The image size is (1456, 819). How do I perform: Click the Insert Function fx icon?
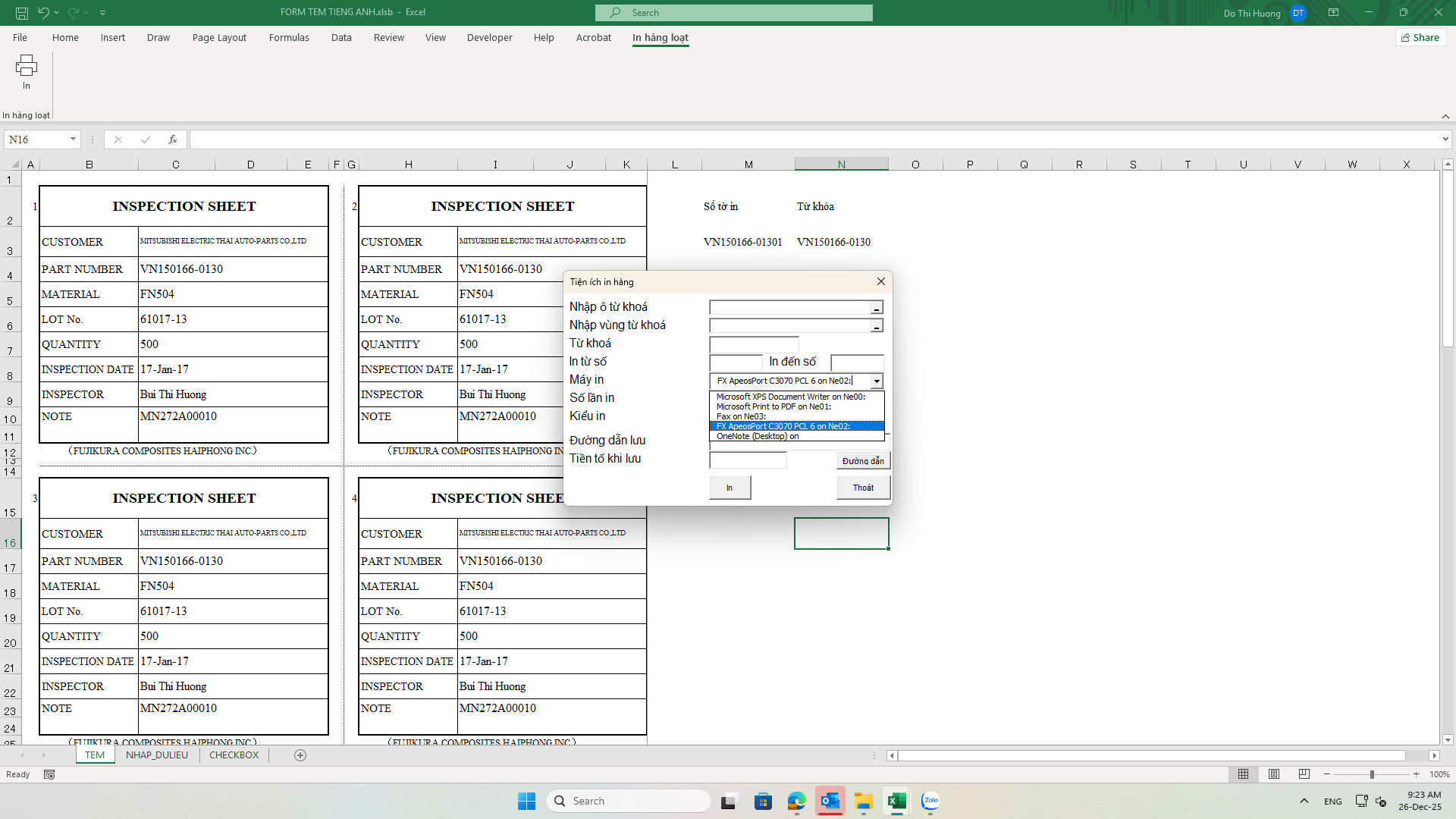click(173, 140)
